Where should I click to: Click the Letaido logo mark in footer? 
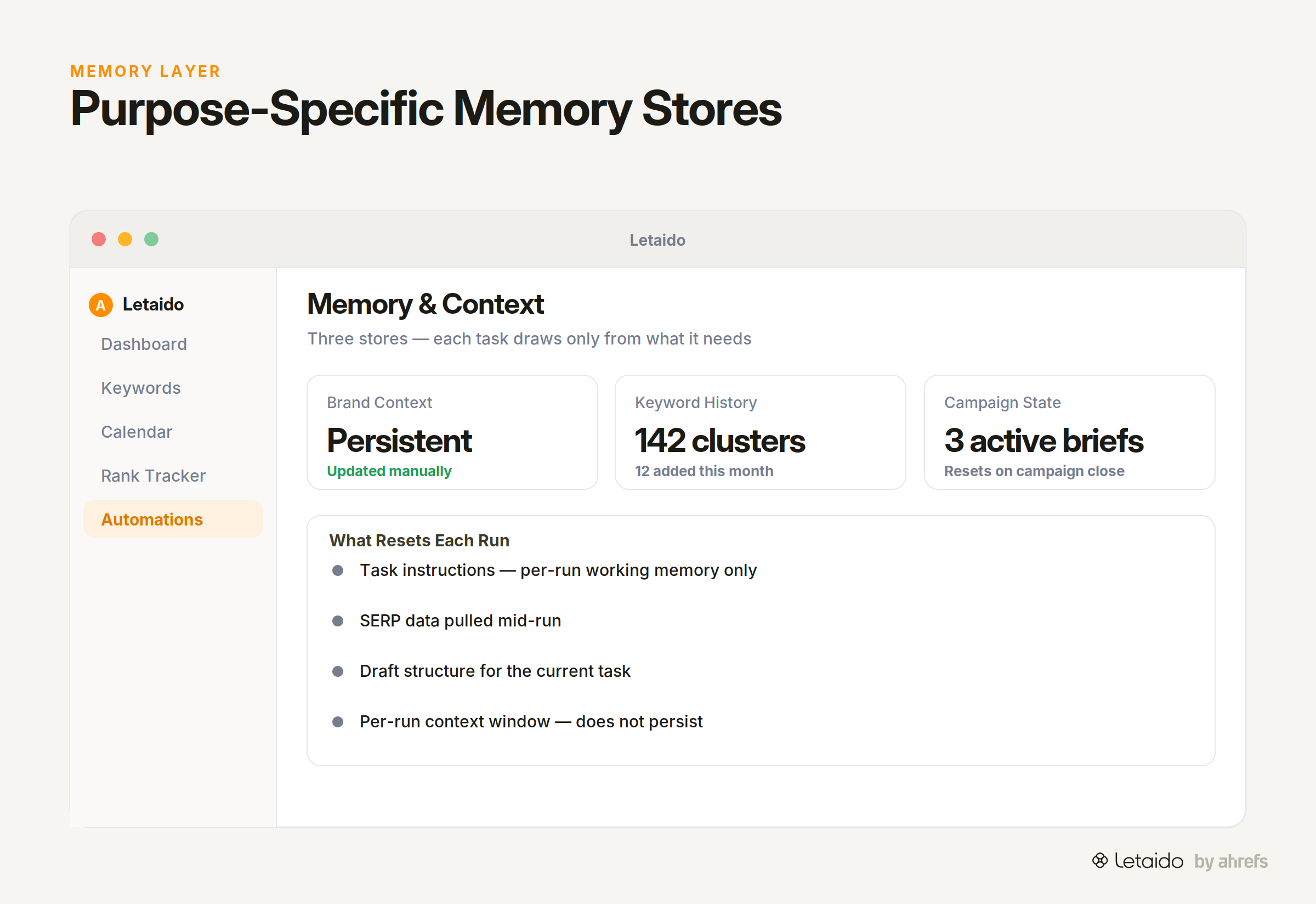coord(1100,860)
